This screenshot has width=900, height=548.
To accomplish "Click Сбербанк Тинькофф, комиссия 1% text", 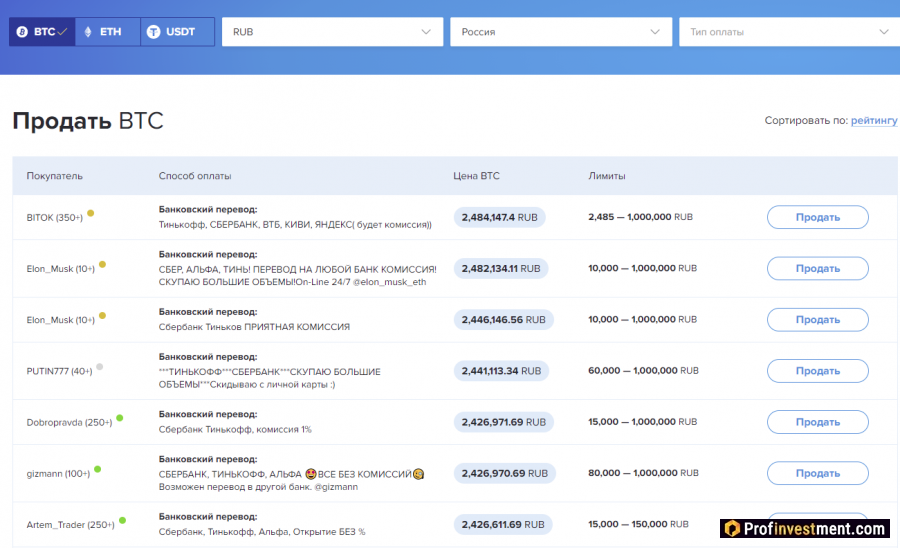I will click(235, 429).
